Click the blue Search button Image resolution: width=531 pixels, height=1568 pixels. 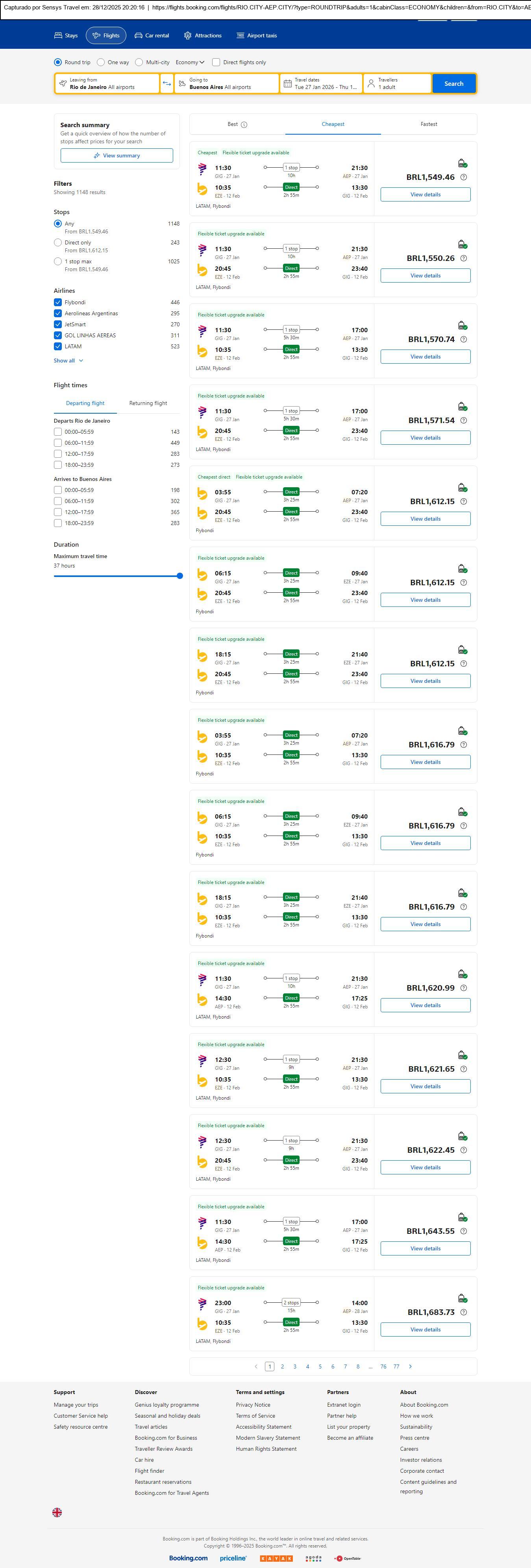tap(454, 83)
